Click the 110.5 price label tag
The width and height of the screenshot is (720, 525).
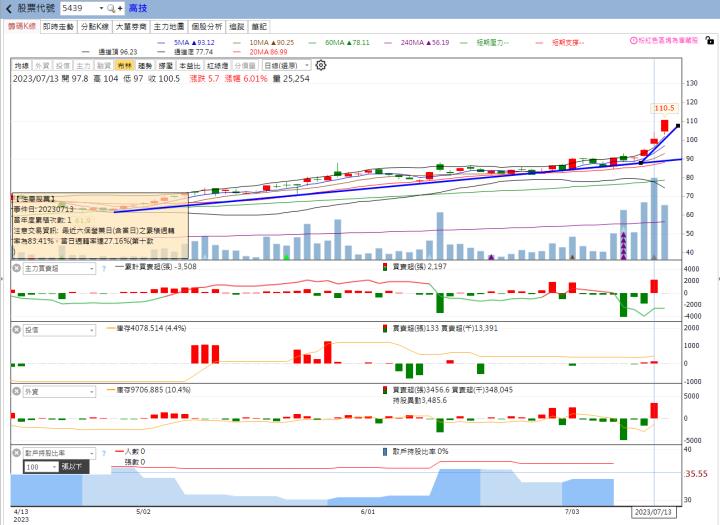(x=664, y=108)
